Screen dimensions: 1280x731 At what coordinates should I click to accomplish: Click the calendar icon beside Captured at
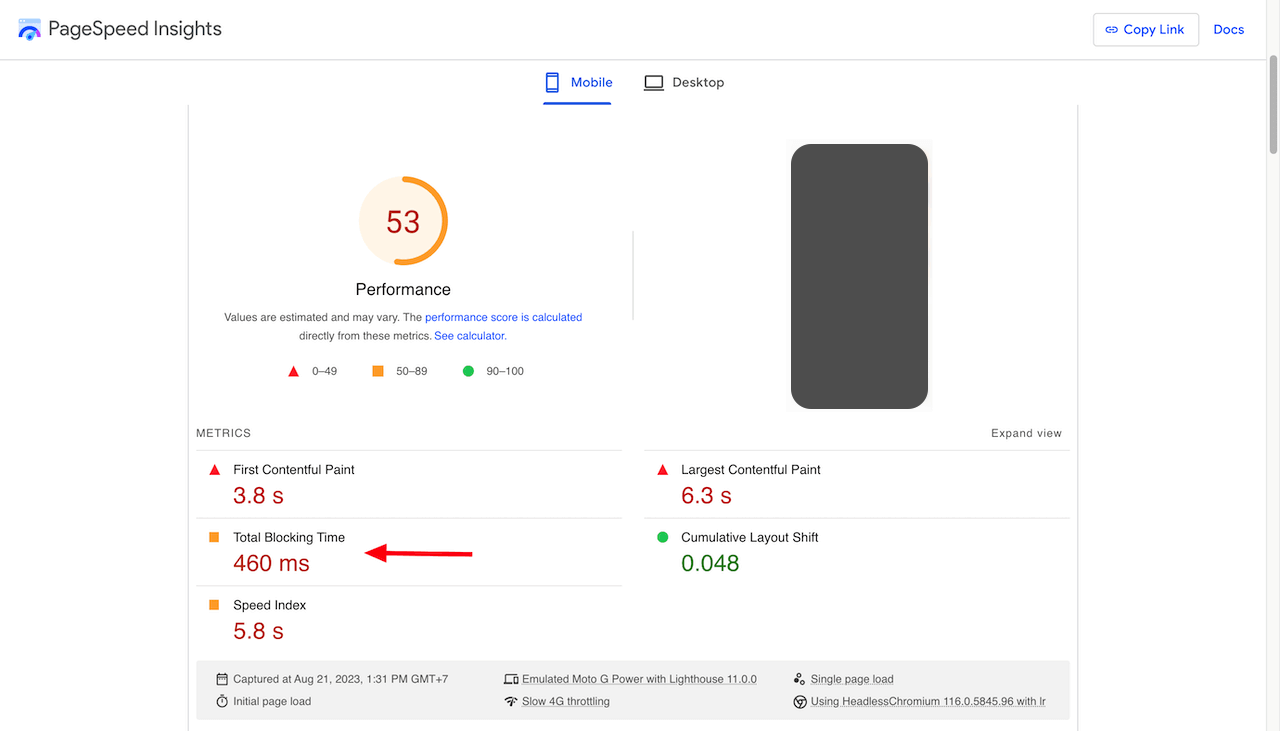coord(222,679)
